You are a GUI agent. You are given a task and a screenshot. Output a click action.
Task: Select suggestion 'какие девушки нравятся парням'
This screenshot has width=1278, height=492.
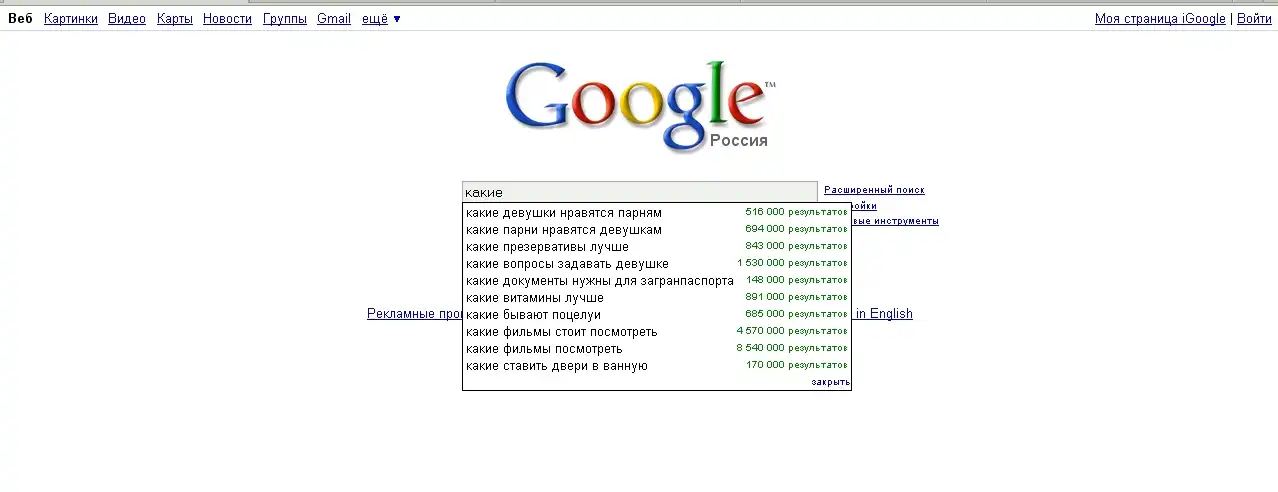(x=564, y=213)
